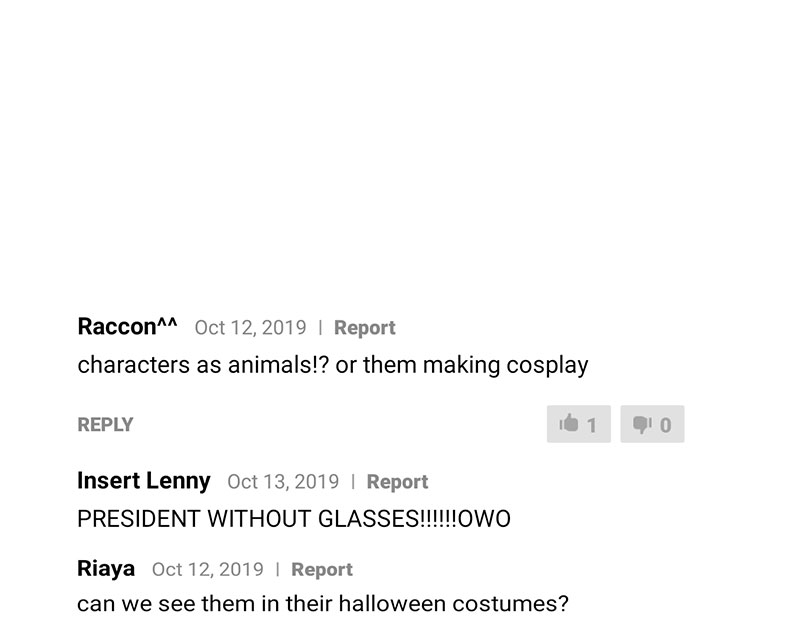Like Raccon^^'s comment with thumbs up icon
The height and width of the screenshot is (629, 800).
pyautogui.click(x=569, y=424)
